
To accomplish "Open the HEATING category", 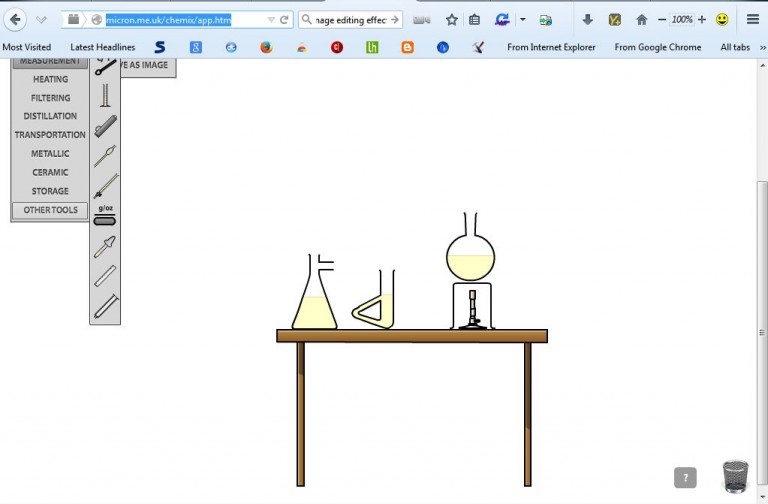I will tap(50, 79).
